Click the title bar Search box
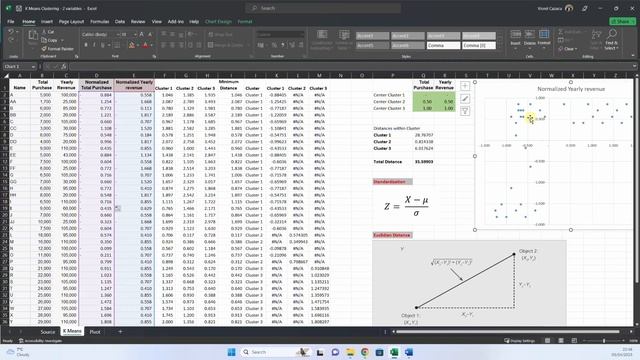 pyautogui.click(x=323, y=8)
